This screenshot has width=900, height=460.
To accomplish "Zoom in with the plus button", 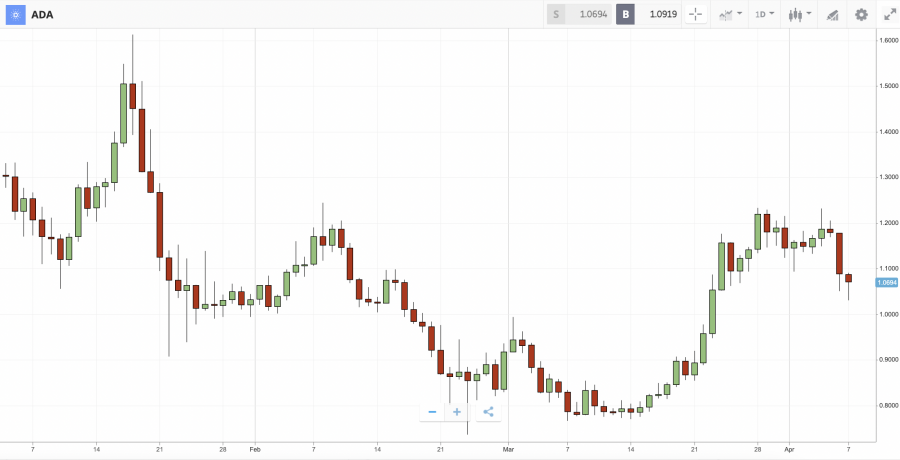I will 457,412.
